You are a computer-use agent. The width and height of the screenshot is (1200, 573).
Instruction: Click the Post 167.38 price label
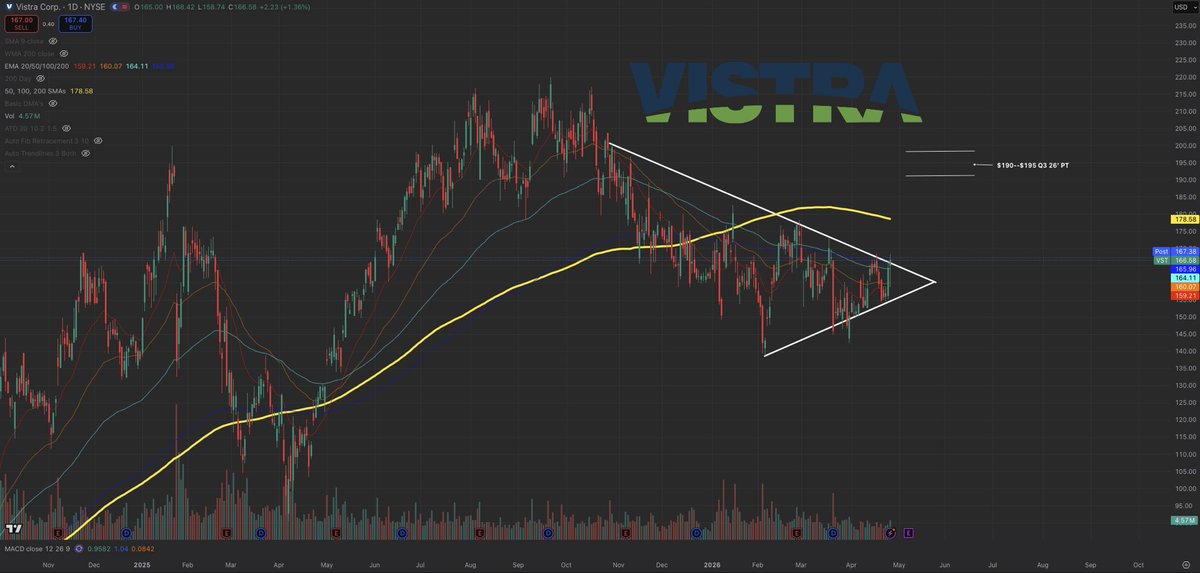coord(1176,251)
